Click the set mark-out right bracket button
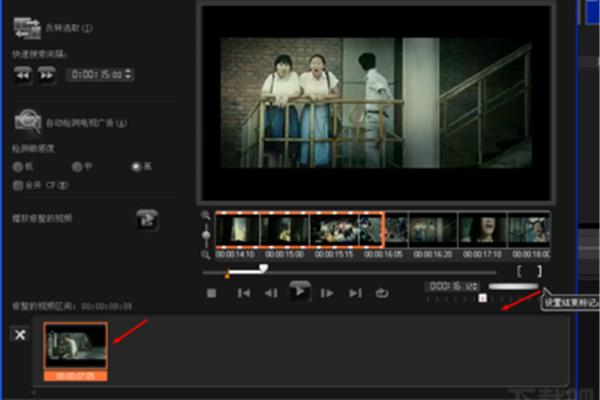The height and width of the screenshot is (400, 600). 539,271
